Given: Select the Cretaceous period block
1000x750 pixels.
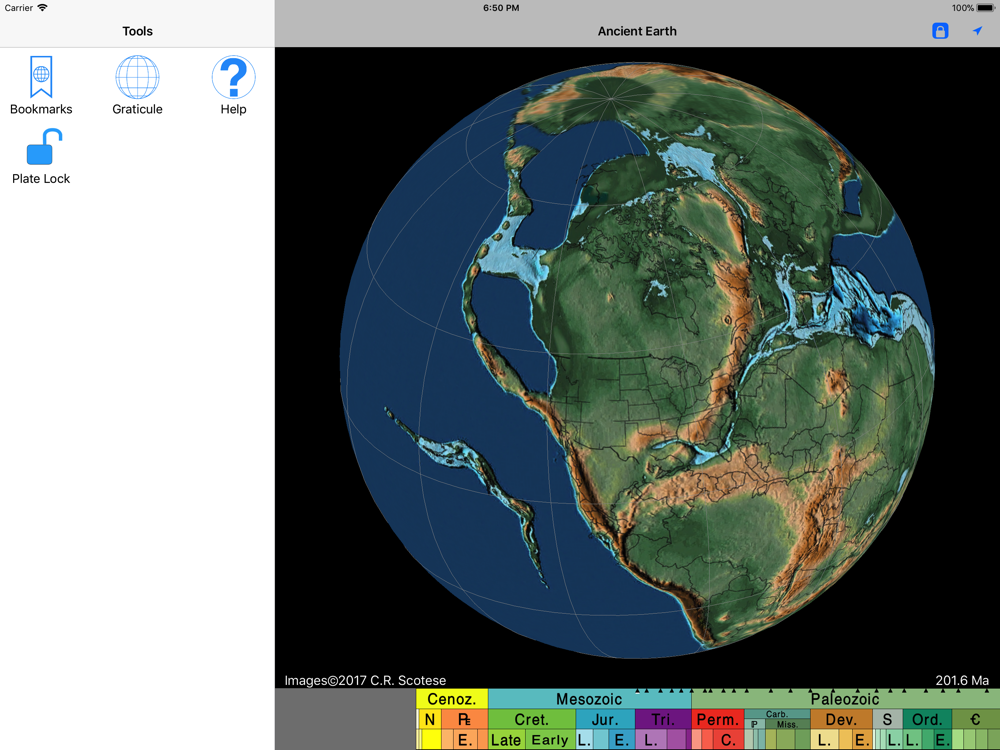Looking at the screenshot, I should click(x=531, y=719).
